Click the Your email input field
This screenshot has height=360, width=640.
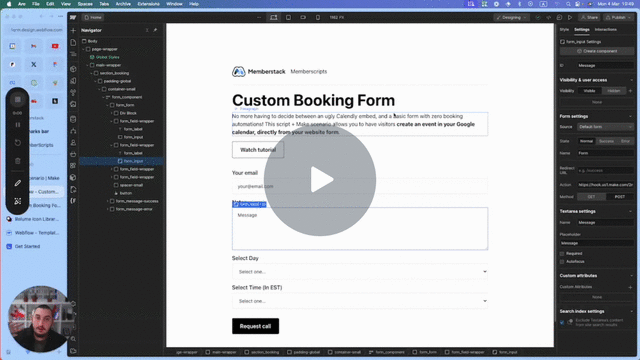[x=360, y=187]
